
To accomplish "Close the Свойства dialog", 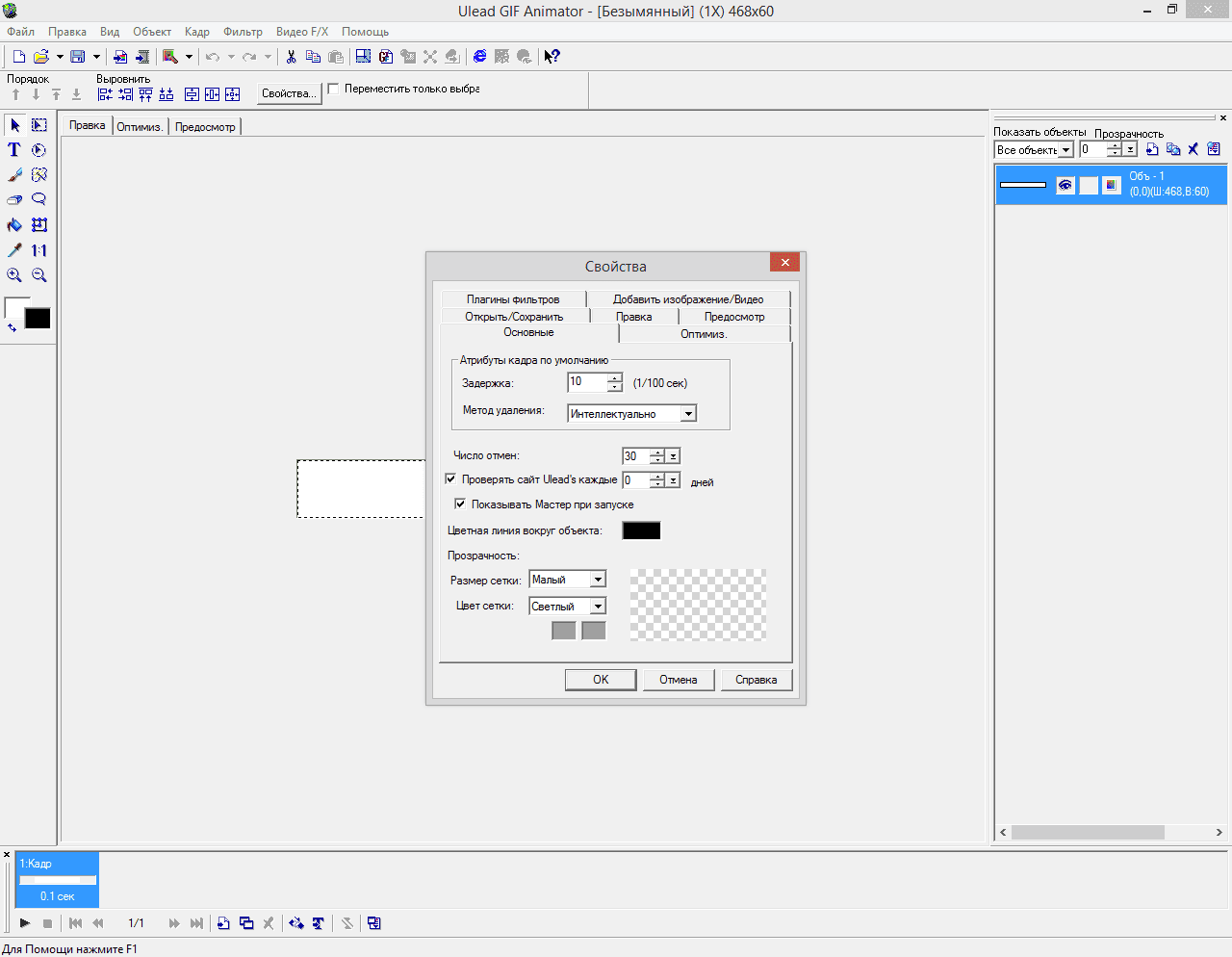I will 784,262.
